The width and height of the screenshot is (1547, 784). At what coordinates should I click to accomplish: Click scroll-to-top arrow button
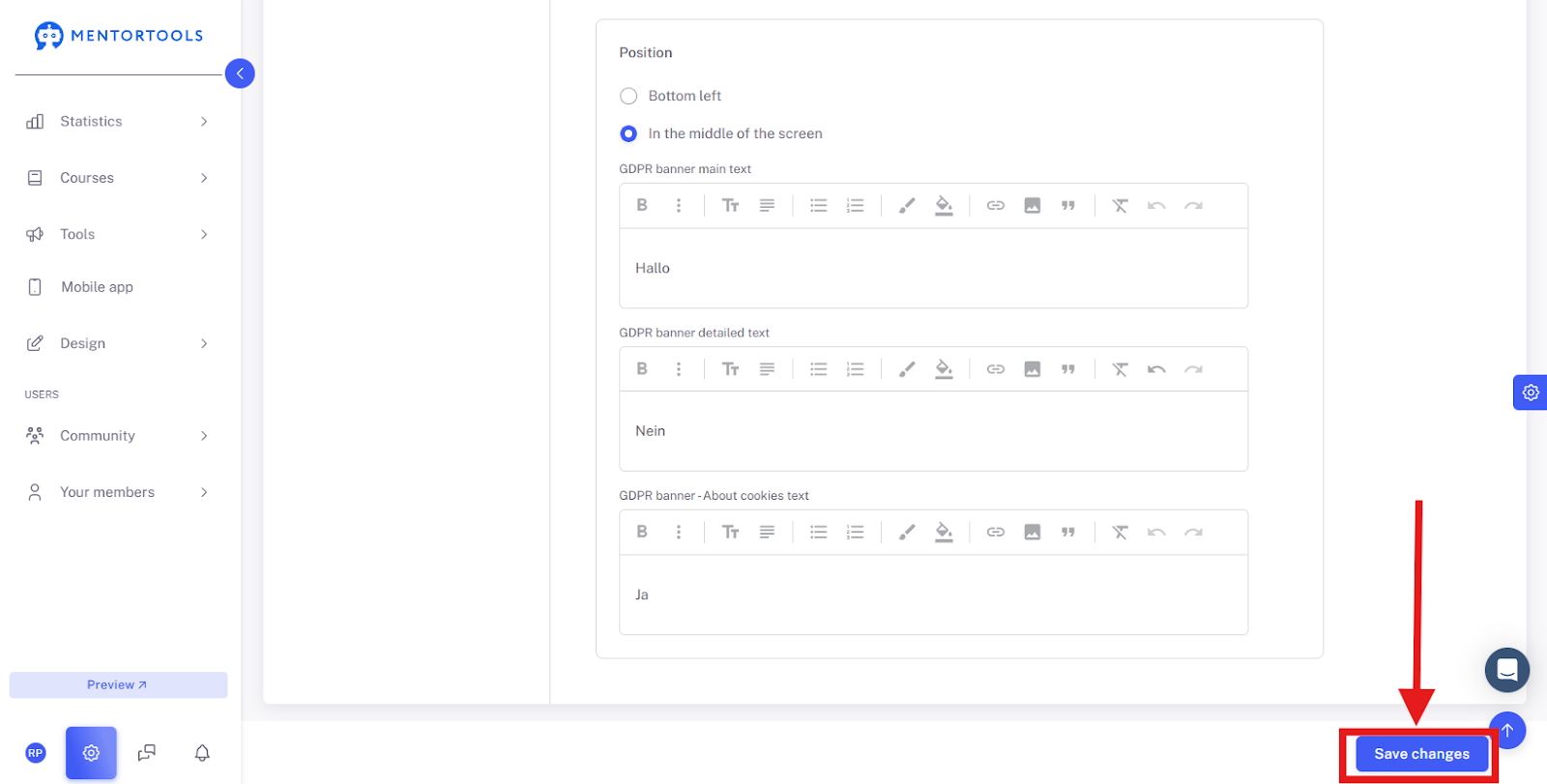(1507, 730)
